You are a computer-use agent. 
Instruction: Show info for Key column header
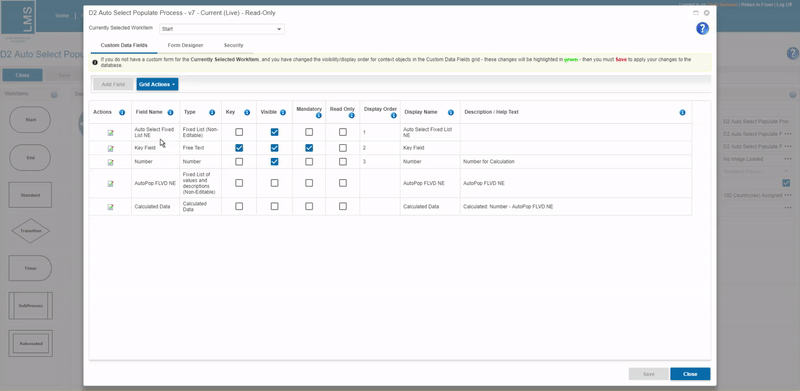tap(247, 112)
